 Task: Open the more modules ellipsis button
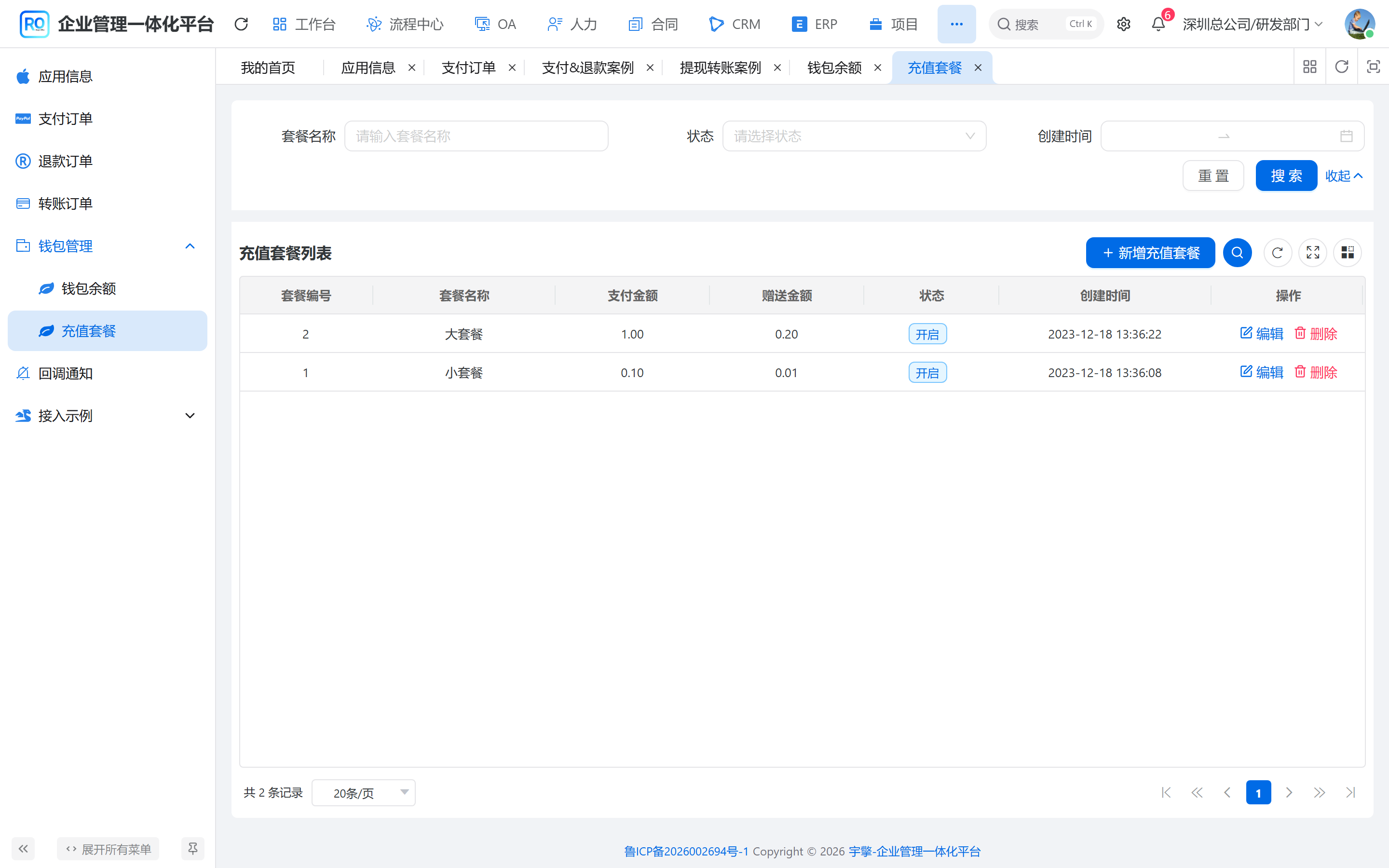click(956, 24)
